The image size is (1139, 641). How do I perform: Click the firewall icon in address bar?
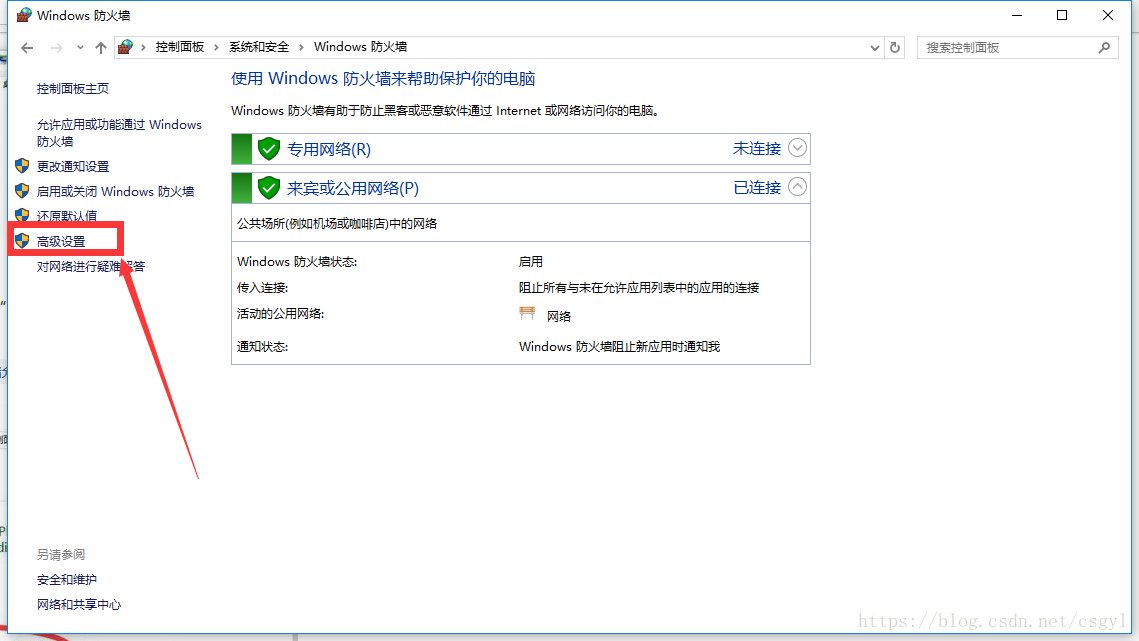pos(125,47)
